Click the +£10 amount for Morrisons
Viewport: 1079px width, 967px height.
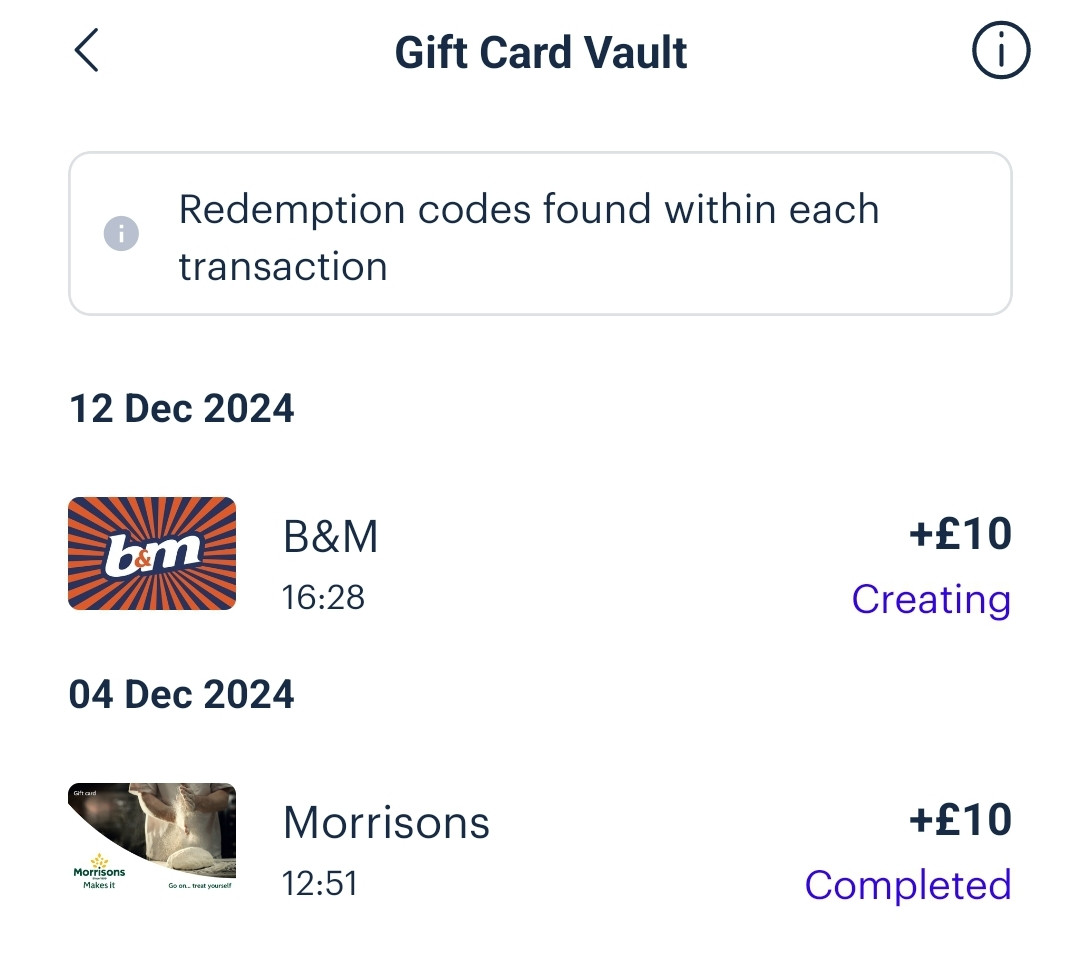point(960,820)
